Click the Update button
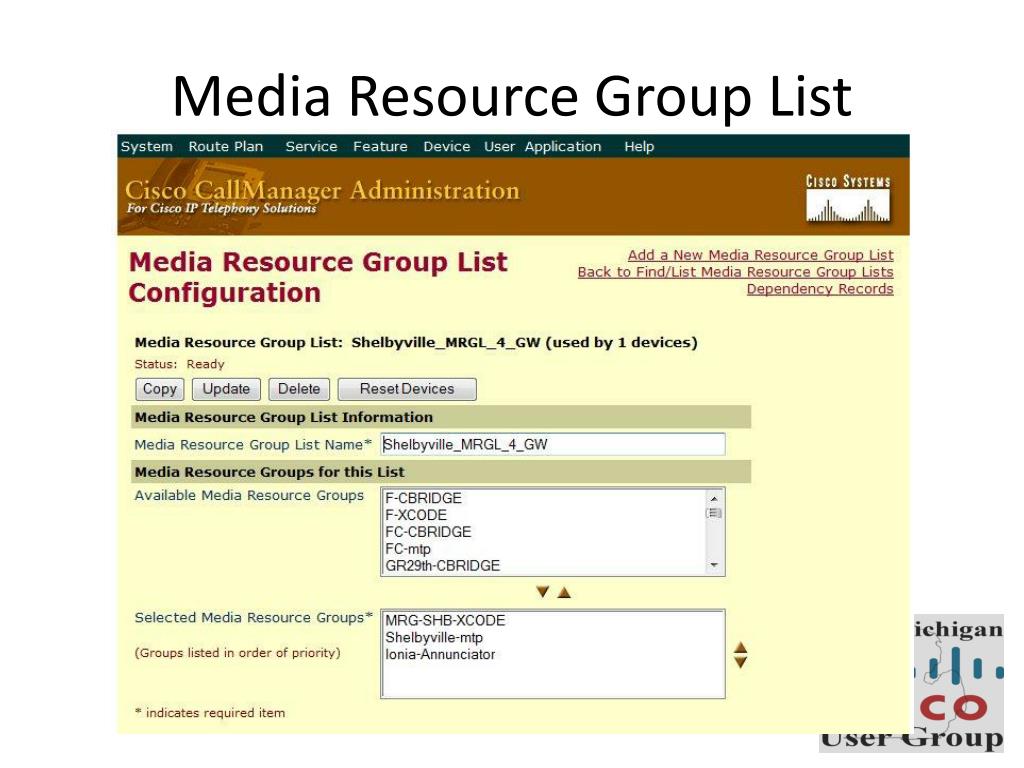This screenshot has width=1024, height=768. click(x=226, y=389)
